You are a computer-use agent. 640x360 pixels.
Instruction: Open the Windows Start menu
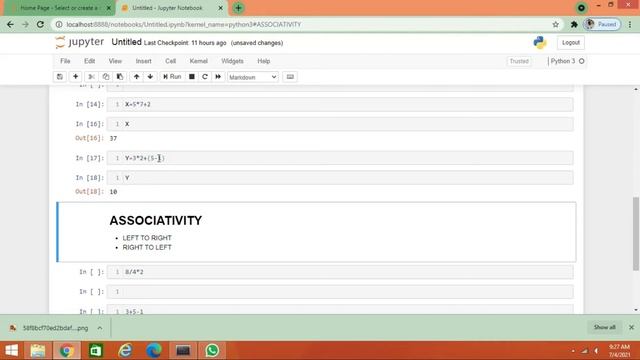click(11, 351)
